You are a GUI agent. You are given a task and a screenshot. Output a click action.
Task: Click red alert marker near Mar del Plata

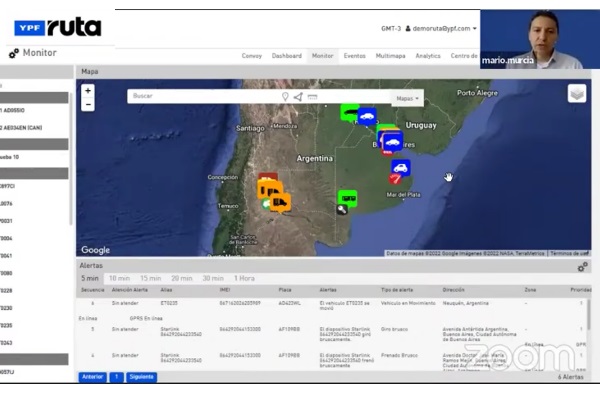tap(395, 179)
